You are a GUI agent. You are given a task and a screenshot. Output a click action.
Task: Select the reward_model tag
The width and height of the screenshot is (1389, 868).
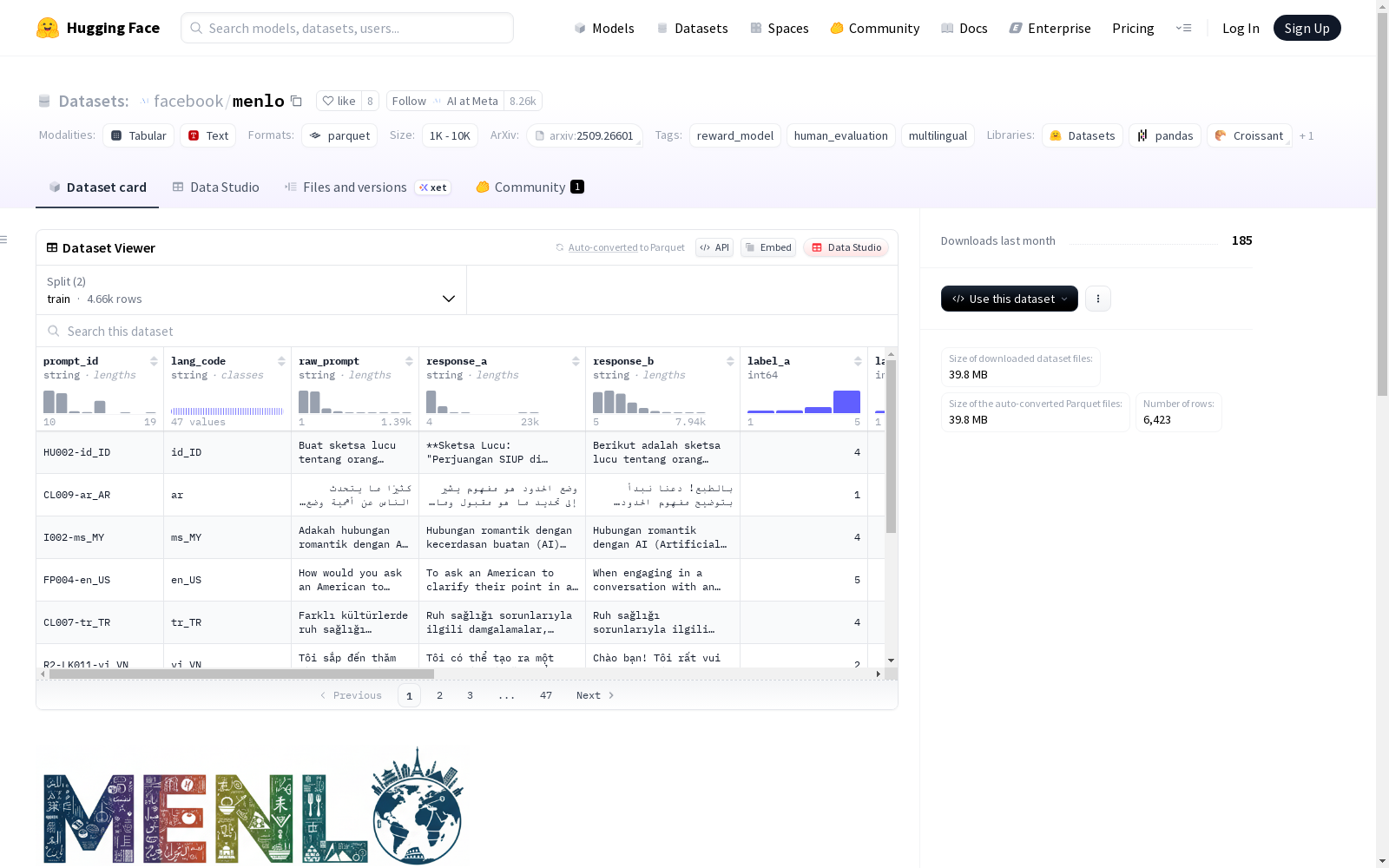pos(735,135)
